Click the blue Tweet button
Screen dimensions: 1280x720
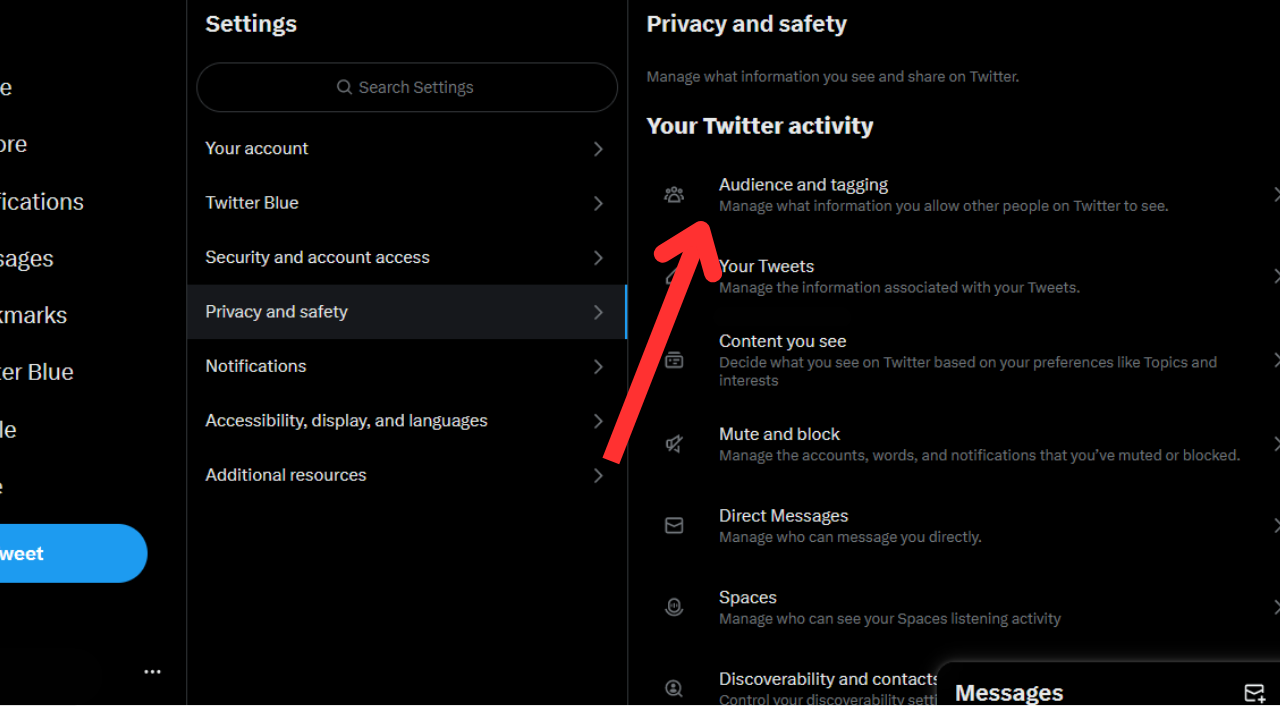[60, 553]
